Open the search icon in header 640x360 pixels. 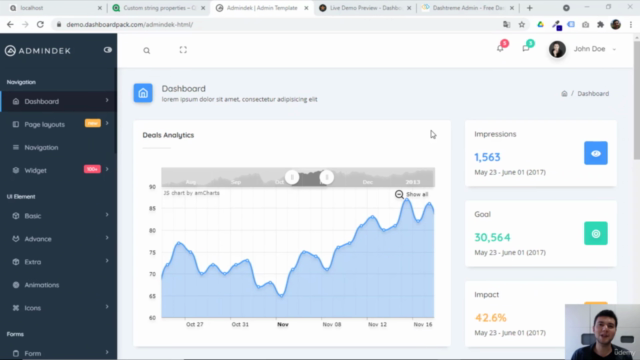point(147,51)
